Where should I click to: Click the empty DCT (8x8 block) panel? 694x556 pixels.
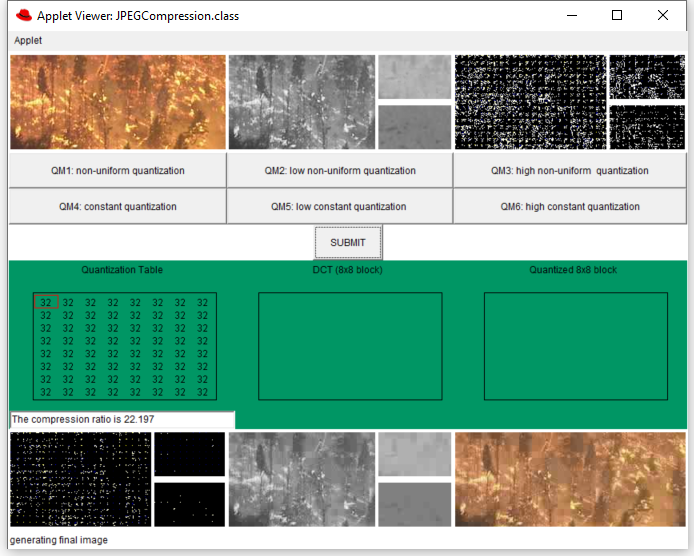pyautogui.click(x=350, y=346)
